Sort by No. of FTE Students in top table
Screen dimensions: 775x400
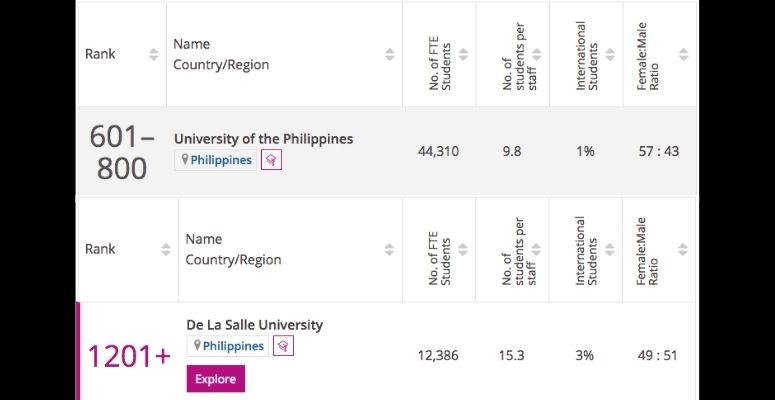click(463, 55)
